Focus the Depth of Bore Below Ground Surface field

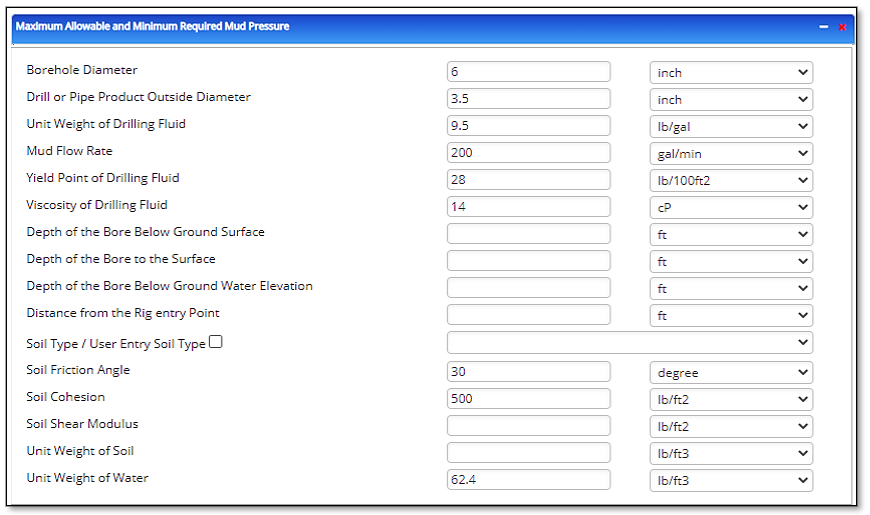[528, 234]
